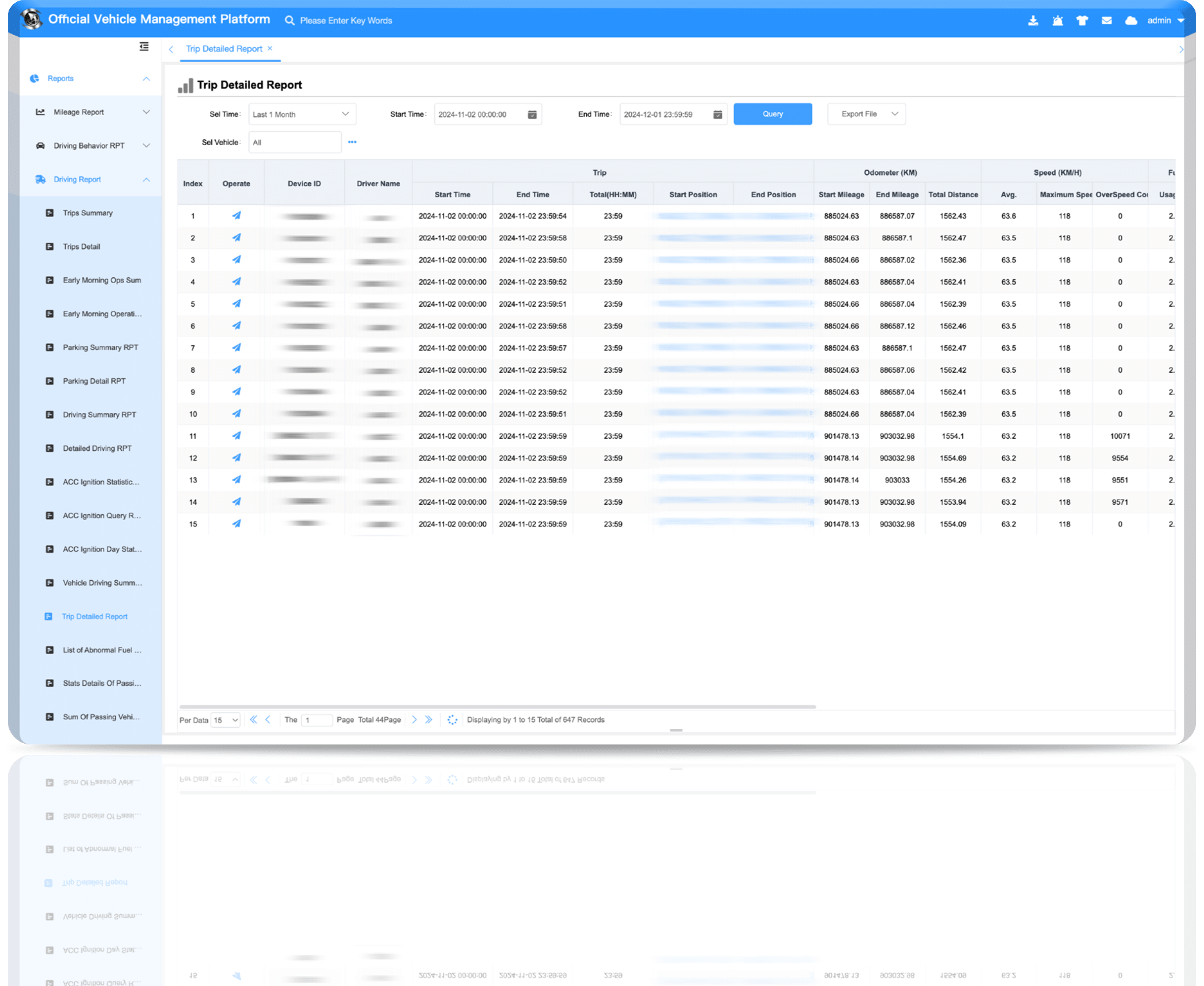1204x986 pixels.
Task: Collapse the sidebar with the menu fold icon
Action: [x=144, y=46]
